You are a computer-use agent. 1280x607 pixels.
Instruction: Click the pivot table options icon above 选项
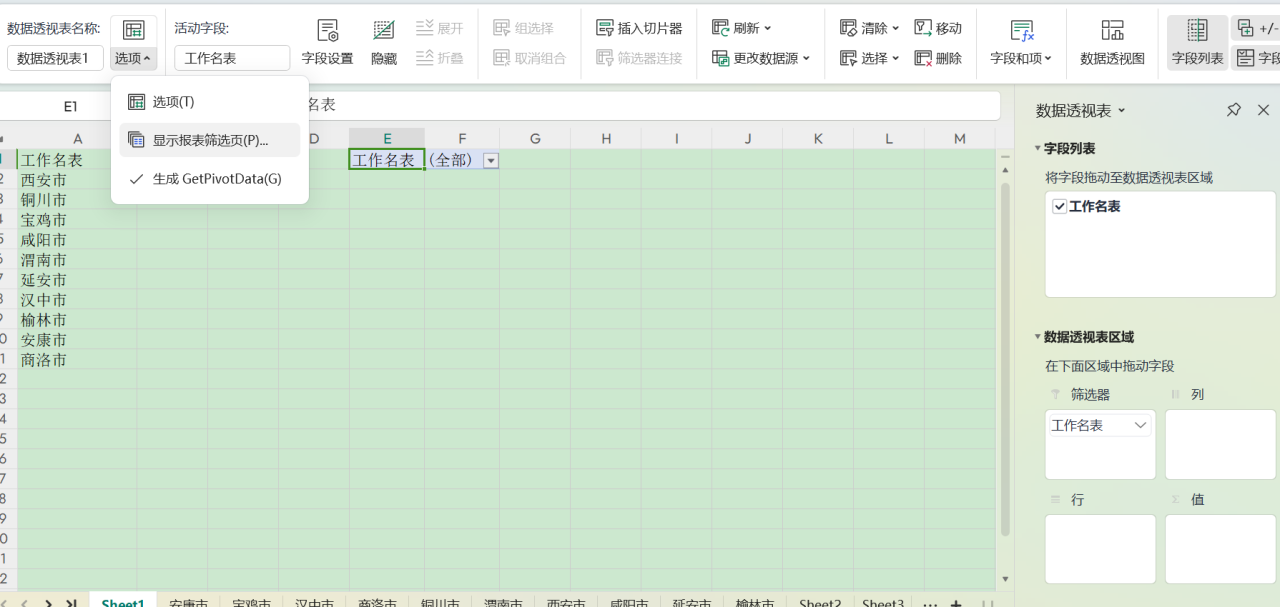tap(134, 29)
